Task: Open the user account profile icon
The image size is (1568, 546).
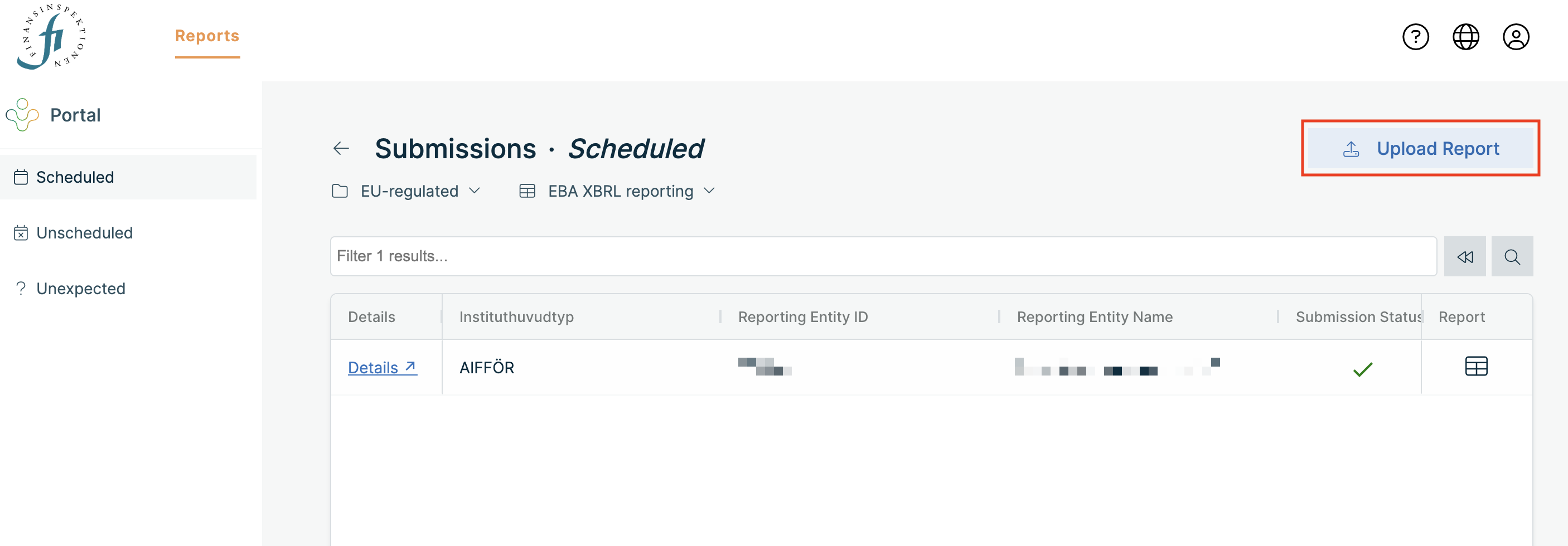Action: (x=1516, y=37)
